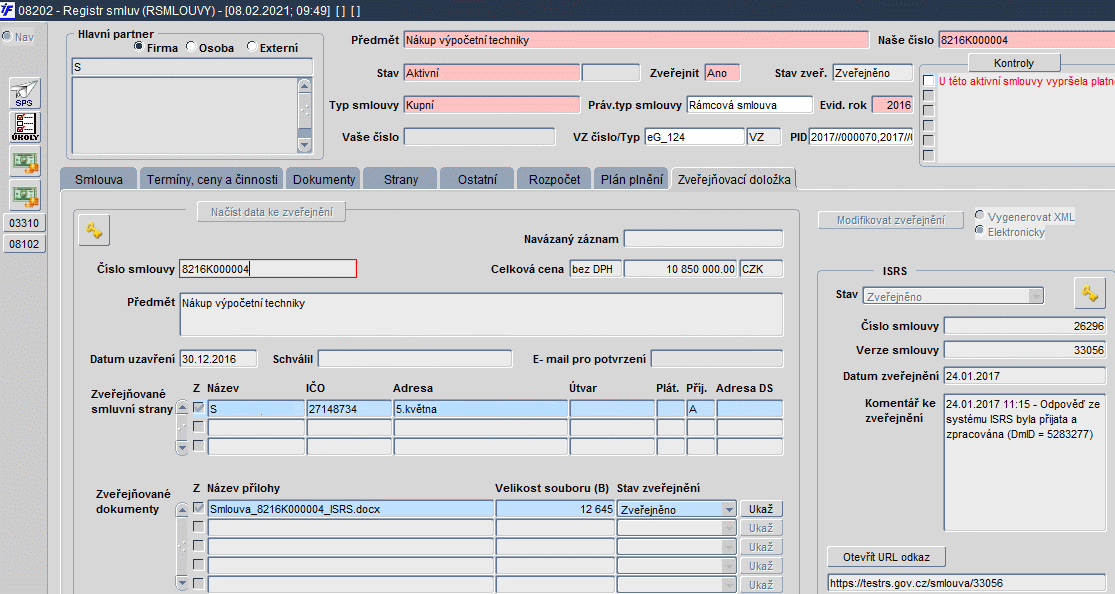Click the Stav field showing Aktivní

click(x=491, y=73)
